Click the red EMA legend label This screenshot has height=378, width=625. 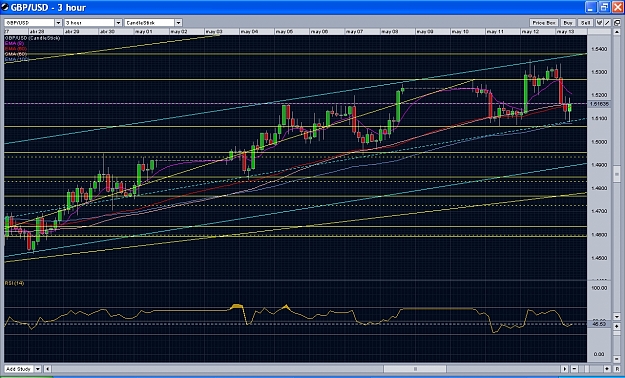point(16,48)
